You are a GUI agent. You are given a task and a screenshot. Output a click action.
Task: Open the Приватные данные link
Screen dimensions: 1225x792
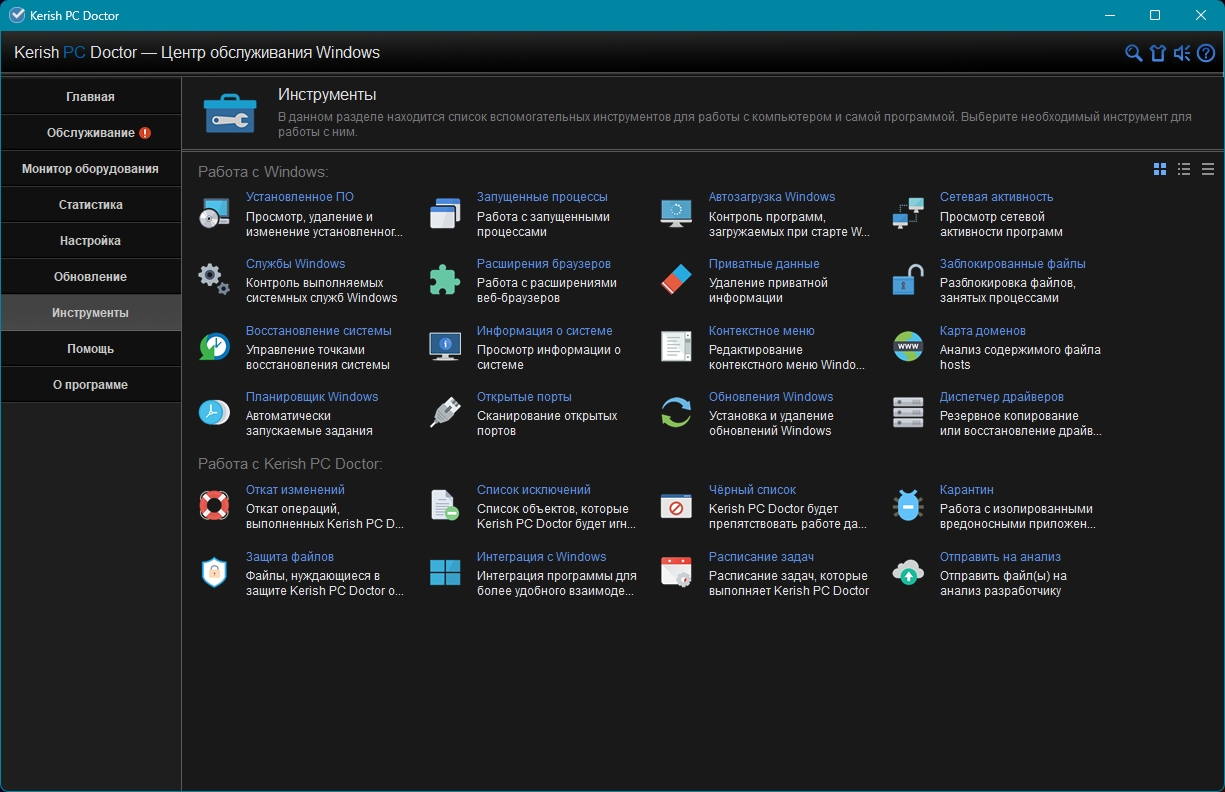[764, 264]
